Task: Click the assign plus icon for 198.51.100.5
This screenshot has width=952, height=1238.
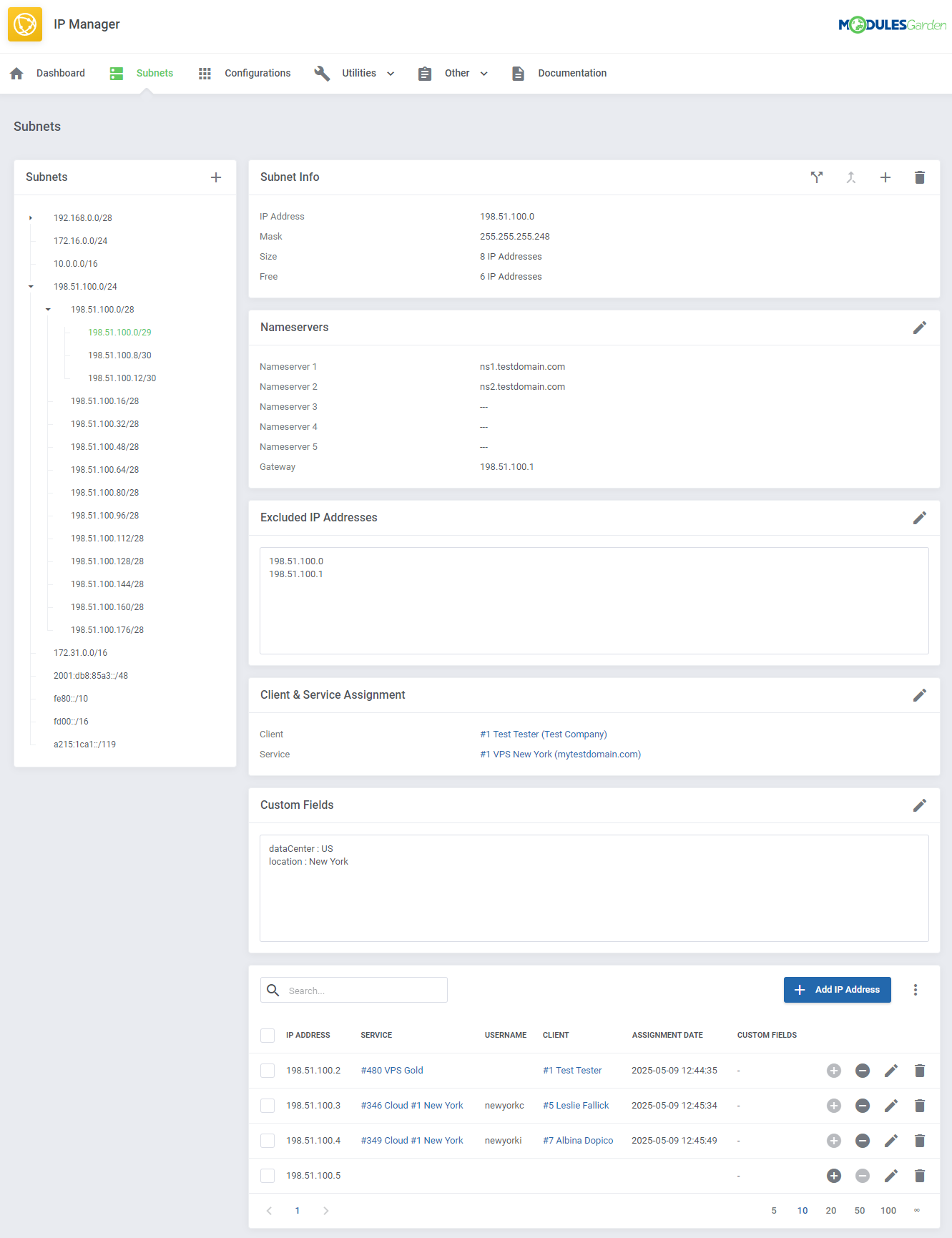Action: click(x=833, y=1176)
